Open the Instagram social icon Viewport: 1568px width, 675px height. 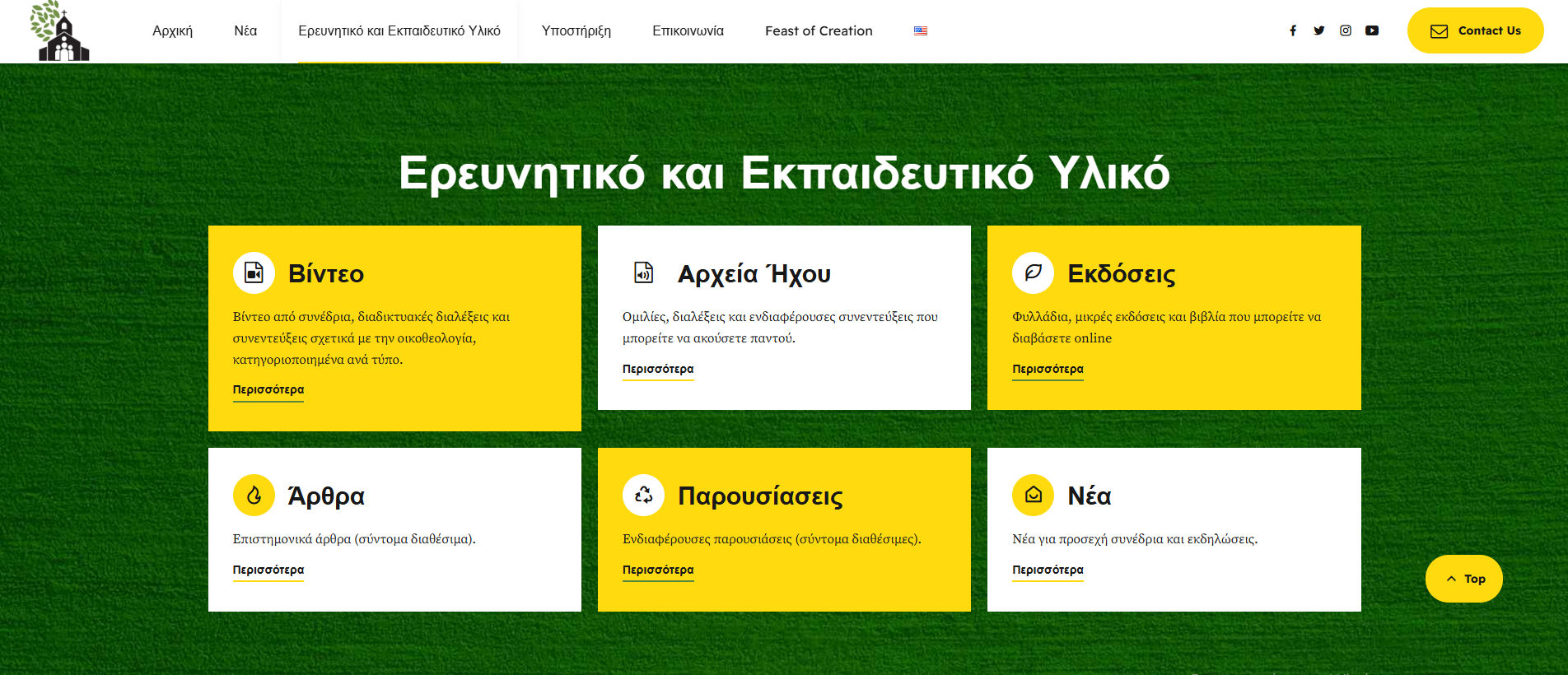coord(1346,30)
